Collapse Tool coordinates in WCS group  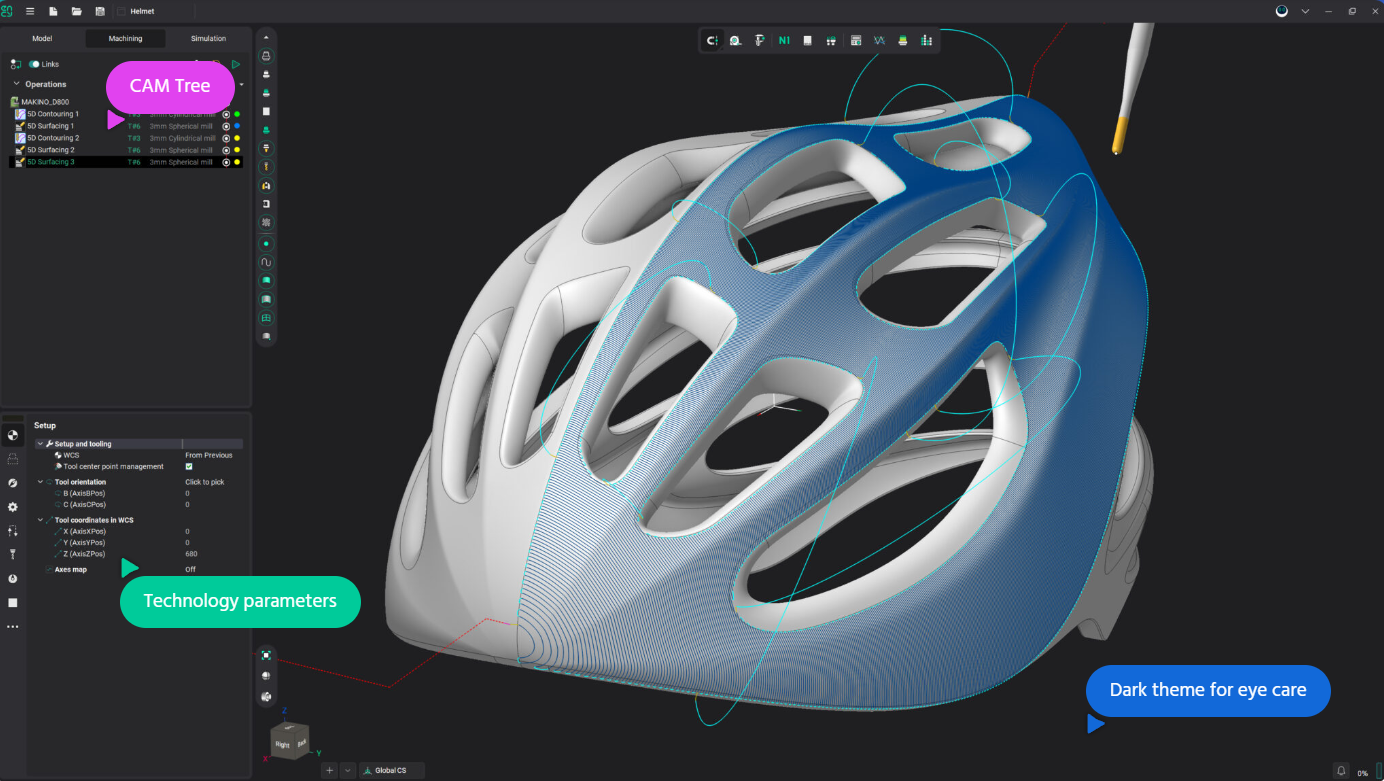coord(40,520)
